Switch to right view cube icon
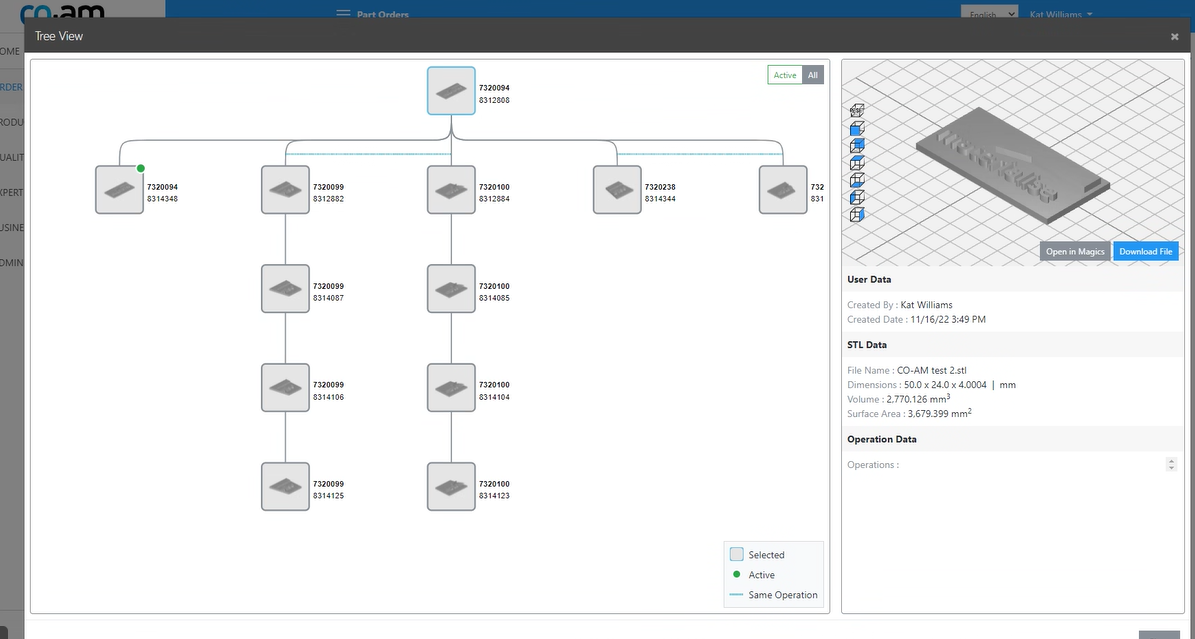Viewport: 1195px width, 639px height. point(856,215)
